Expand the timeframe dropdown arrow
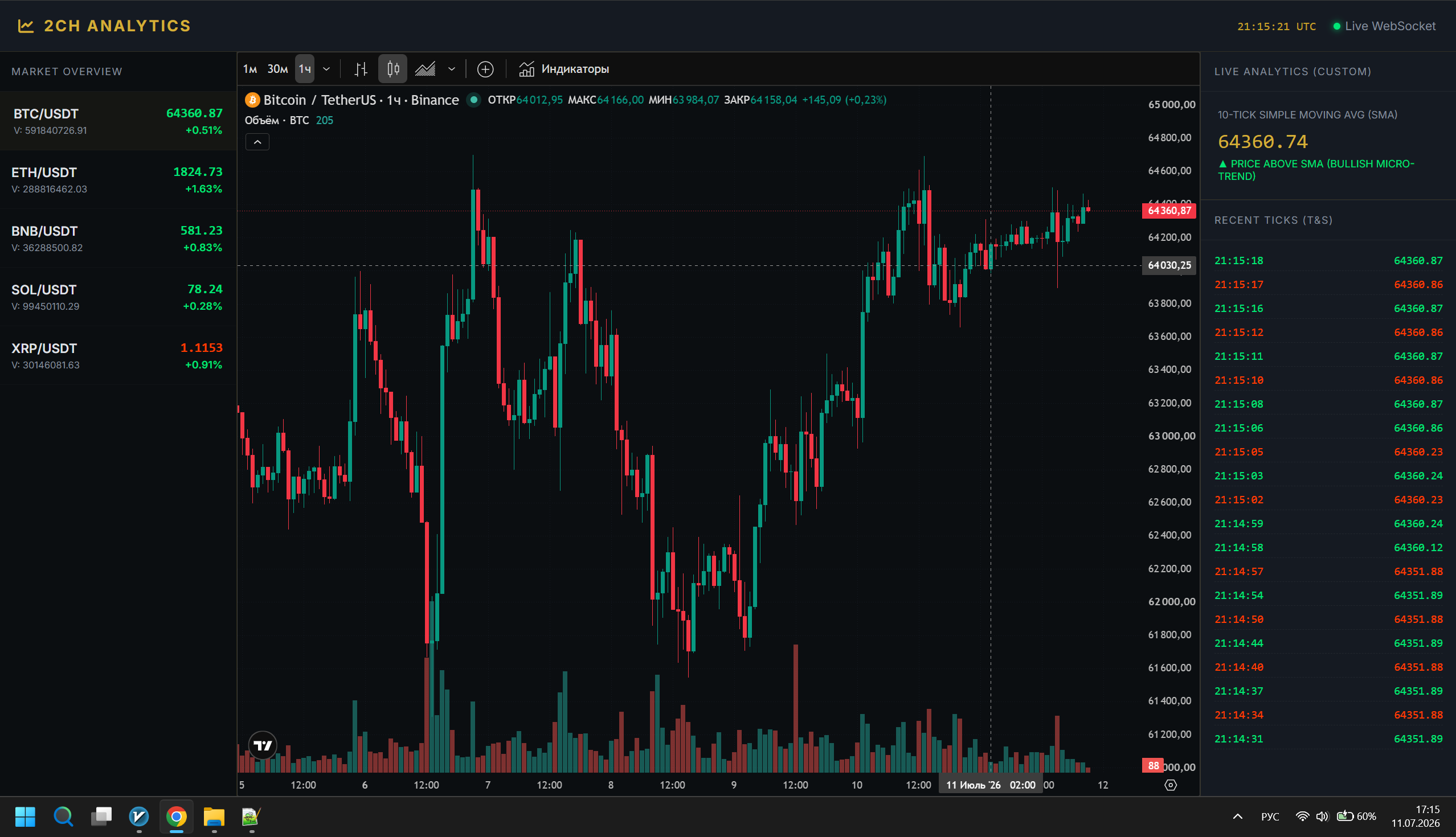Screen dimensions: 1456x837 click(x=326, y=69)
